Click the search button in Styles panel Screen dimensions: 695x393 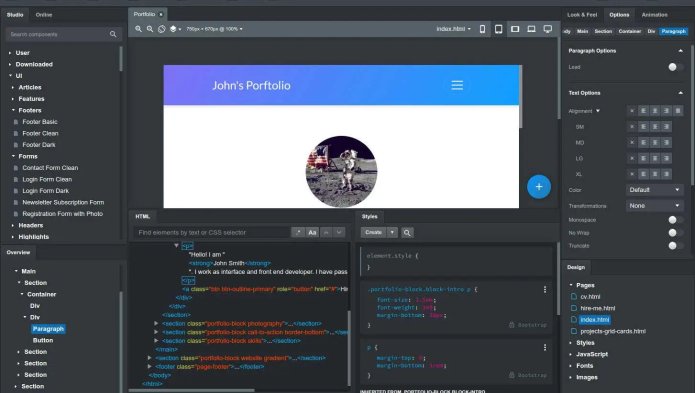pos(407,233)
